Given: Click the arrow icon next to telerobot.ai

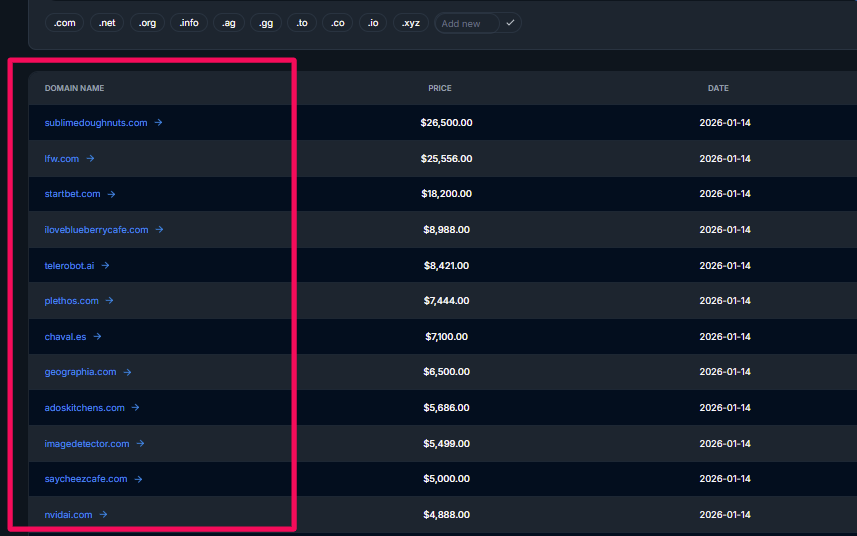Looking at the screenshot, I should click(106, 265).
